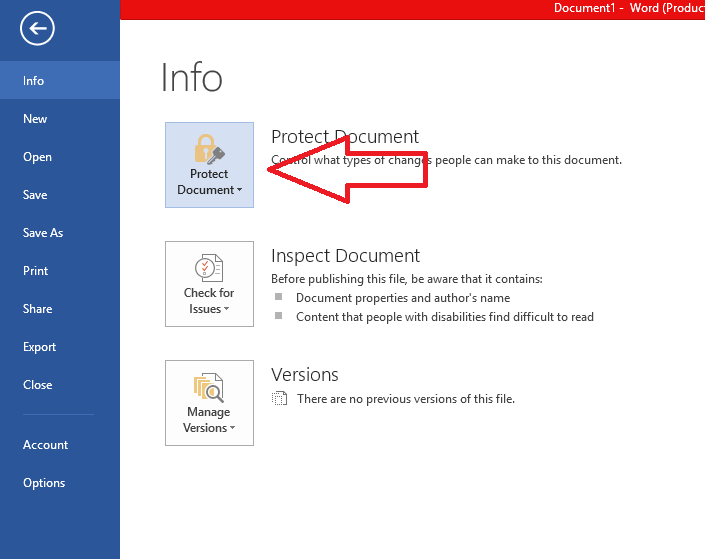This screenshot has height=559, width=705.
Task: Go to the Print page
Action: click(x=60, y=271)
